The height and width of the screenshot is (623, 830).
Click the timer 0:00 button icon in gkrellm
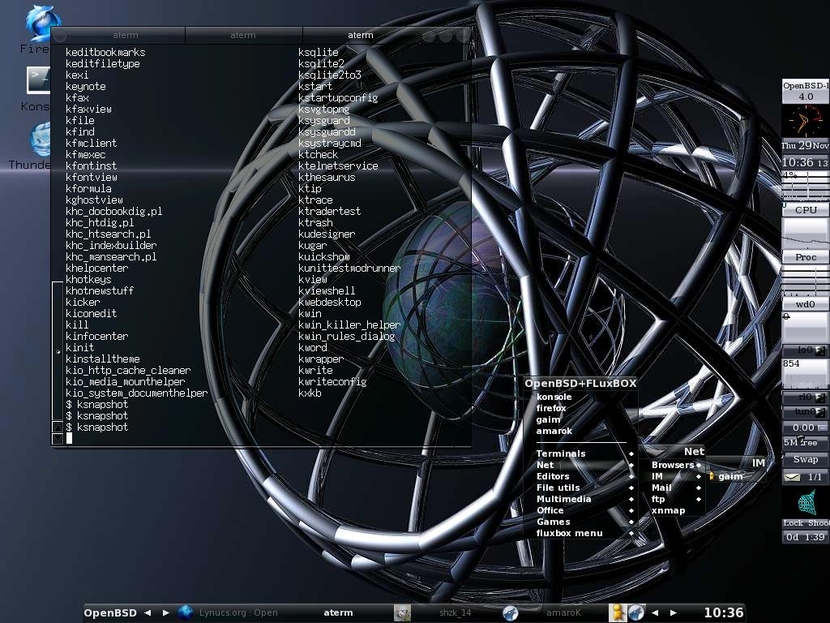pos(822,427)
